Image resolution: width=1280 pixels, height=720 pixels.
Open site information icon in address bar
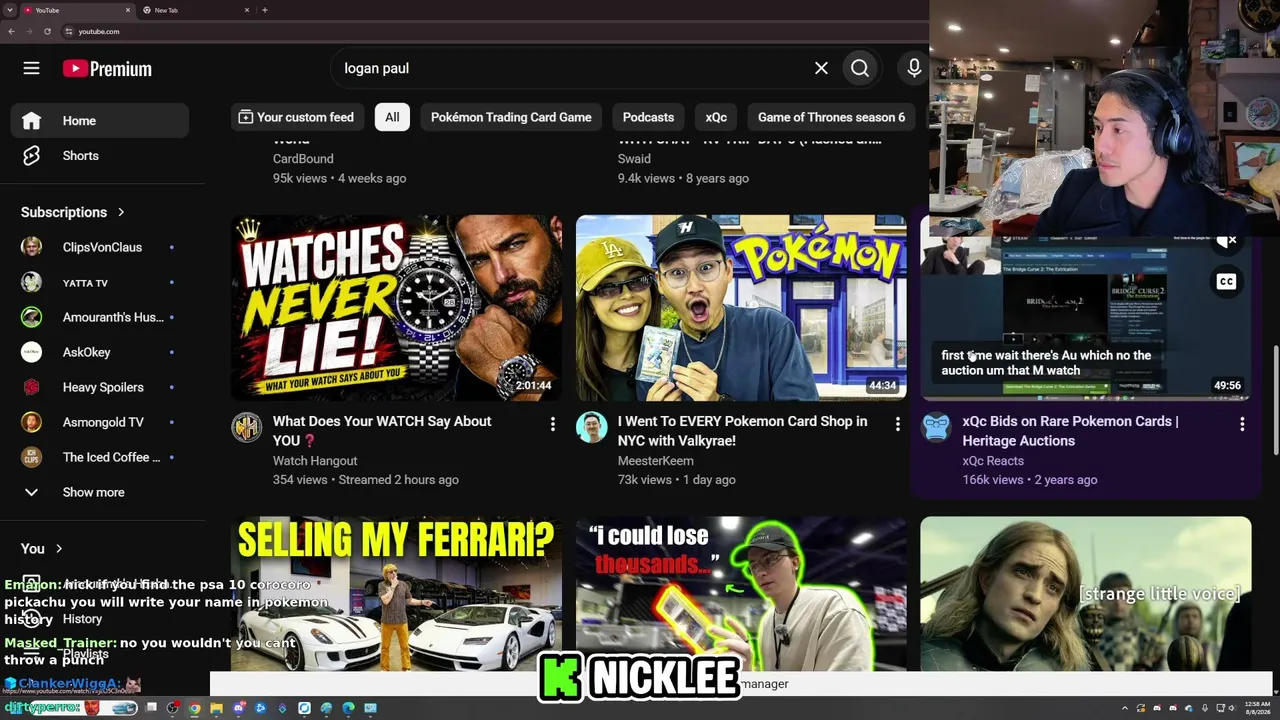[68, 31]
